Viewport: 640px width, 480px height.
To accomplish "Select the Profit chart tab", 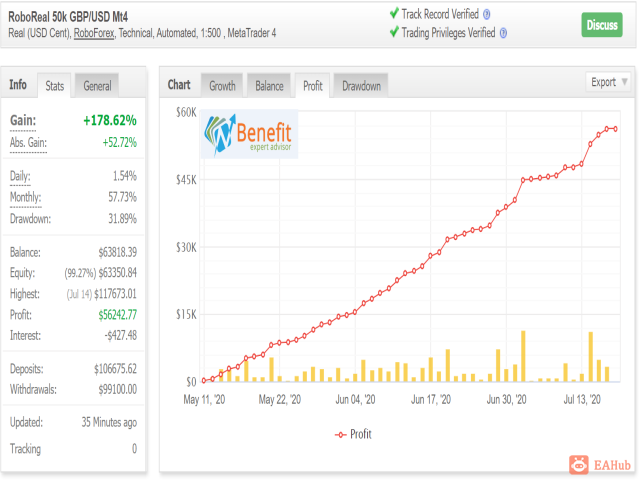I will pyautogui.click(x=313, y=86).
